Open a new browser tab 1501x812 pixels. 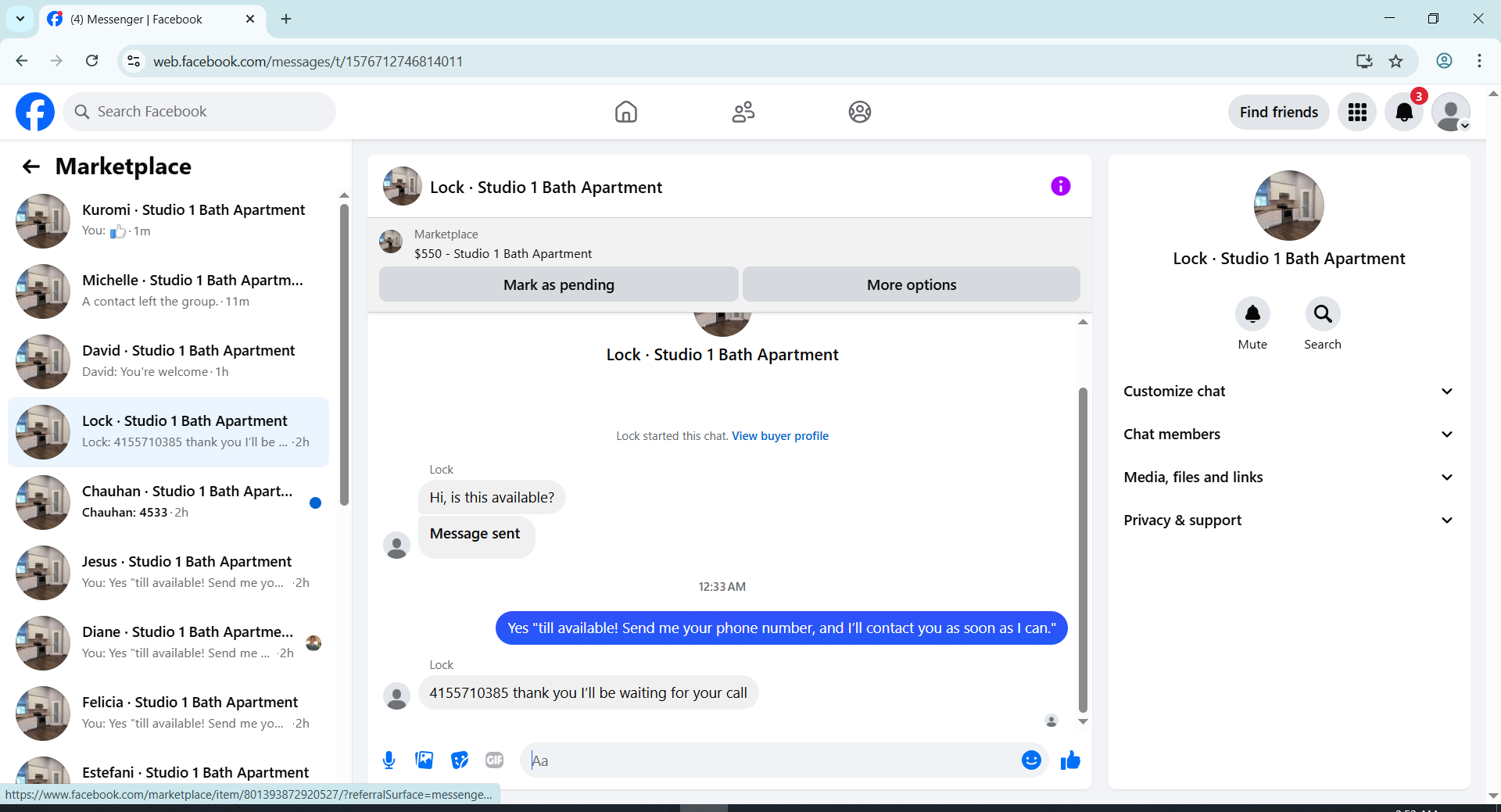286,19
